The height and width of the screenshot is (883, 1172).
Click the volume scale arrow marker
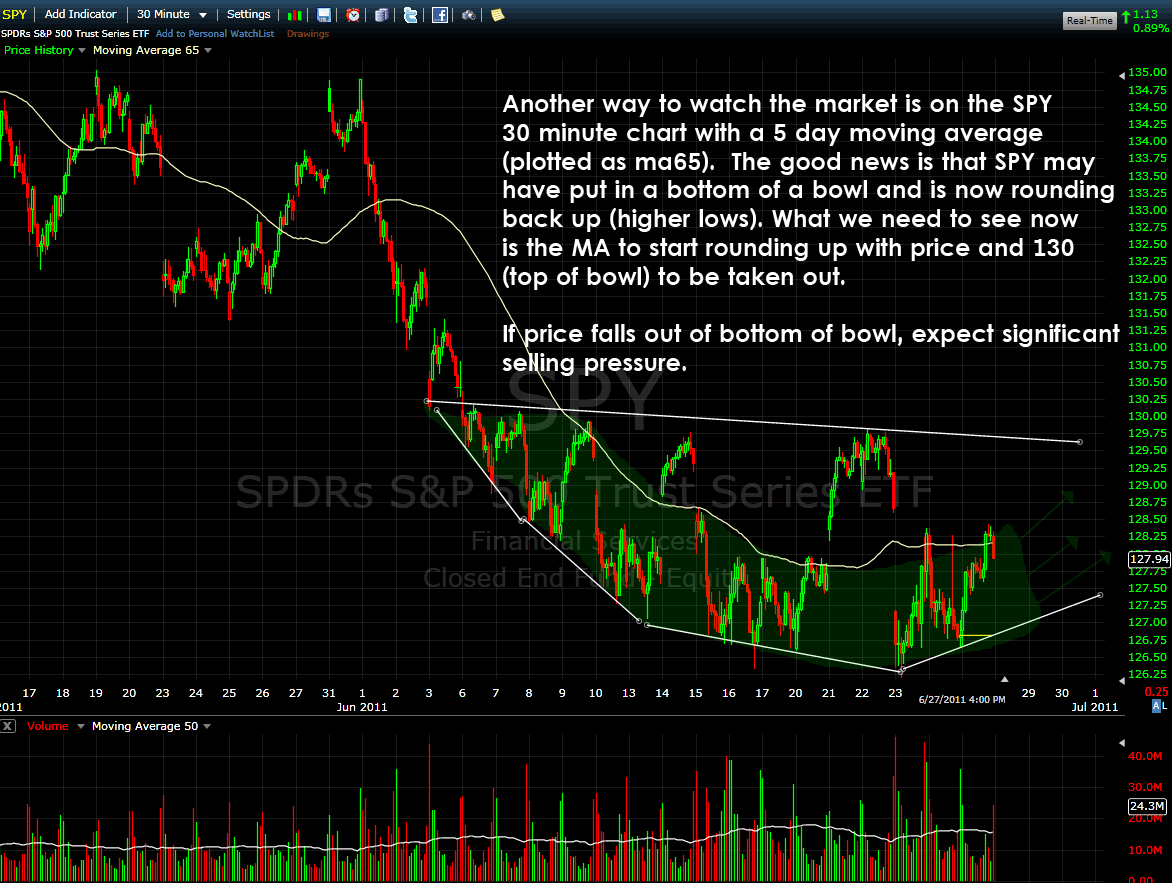(x=1121, y=742)
